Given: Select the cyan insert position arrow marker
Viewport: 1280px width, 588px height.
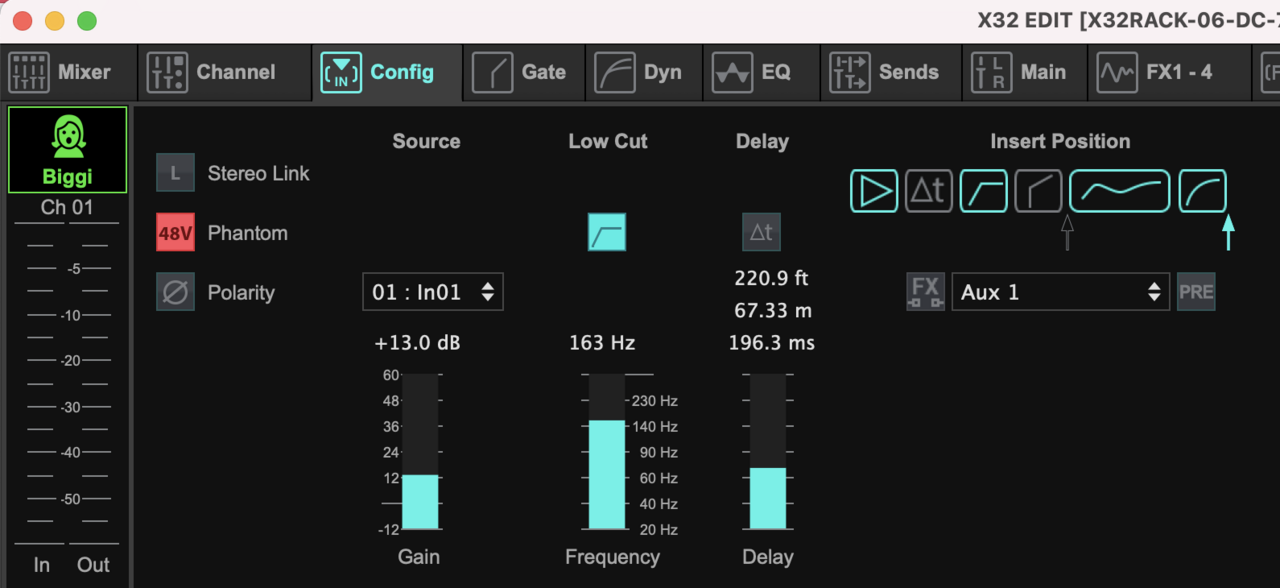Looking at the screenshot, I should pos(1228,232).
